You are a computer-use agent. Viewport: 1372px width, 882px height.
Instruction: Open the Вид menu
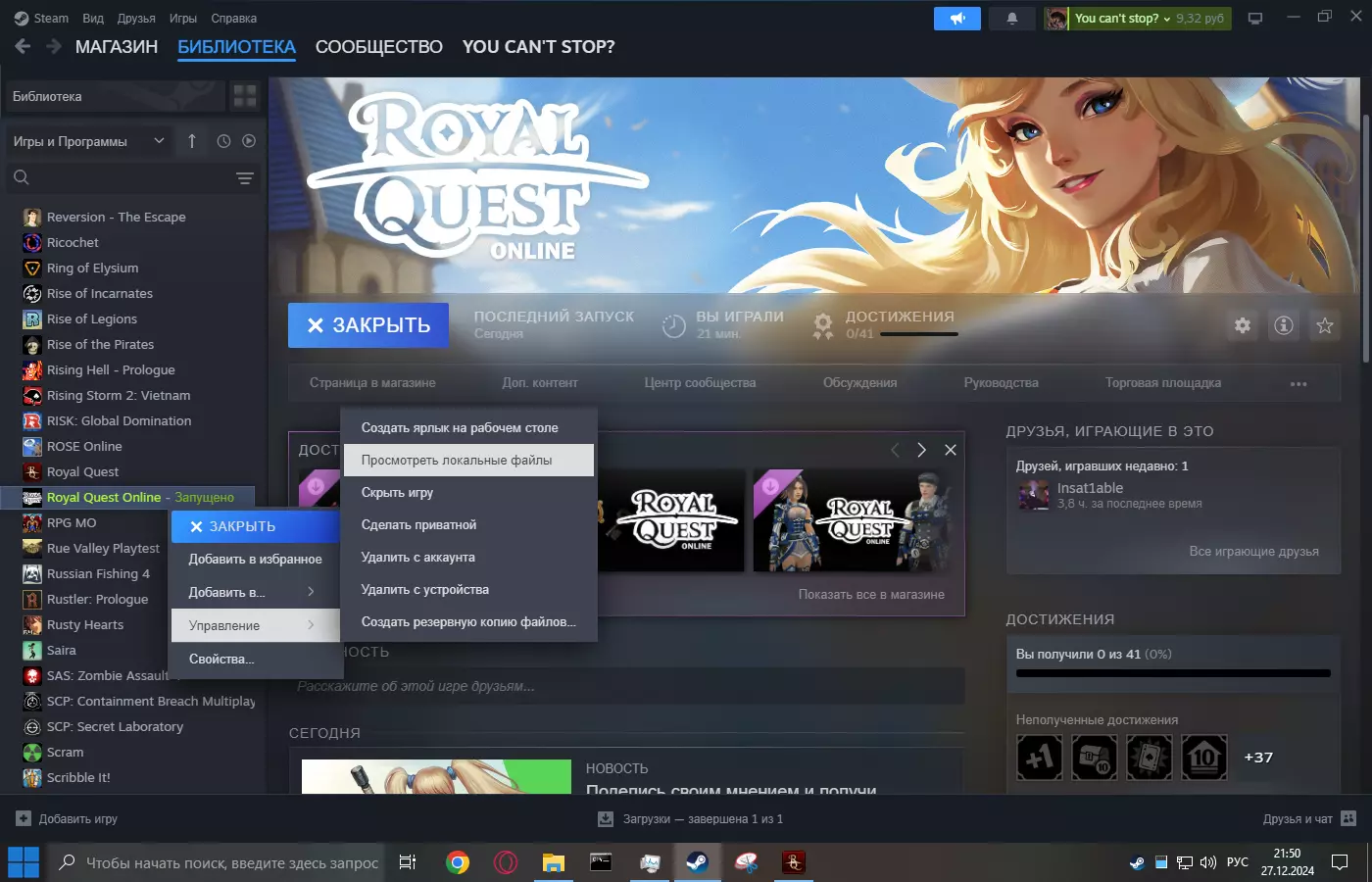click(93, 18)
